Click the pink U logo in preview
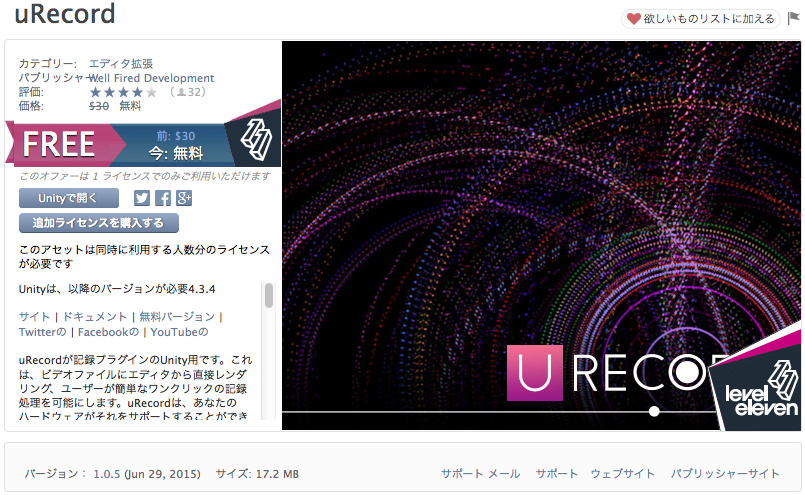Image resolution: width=805 pixels, height=495 pixels. click(535, 373)
